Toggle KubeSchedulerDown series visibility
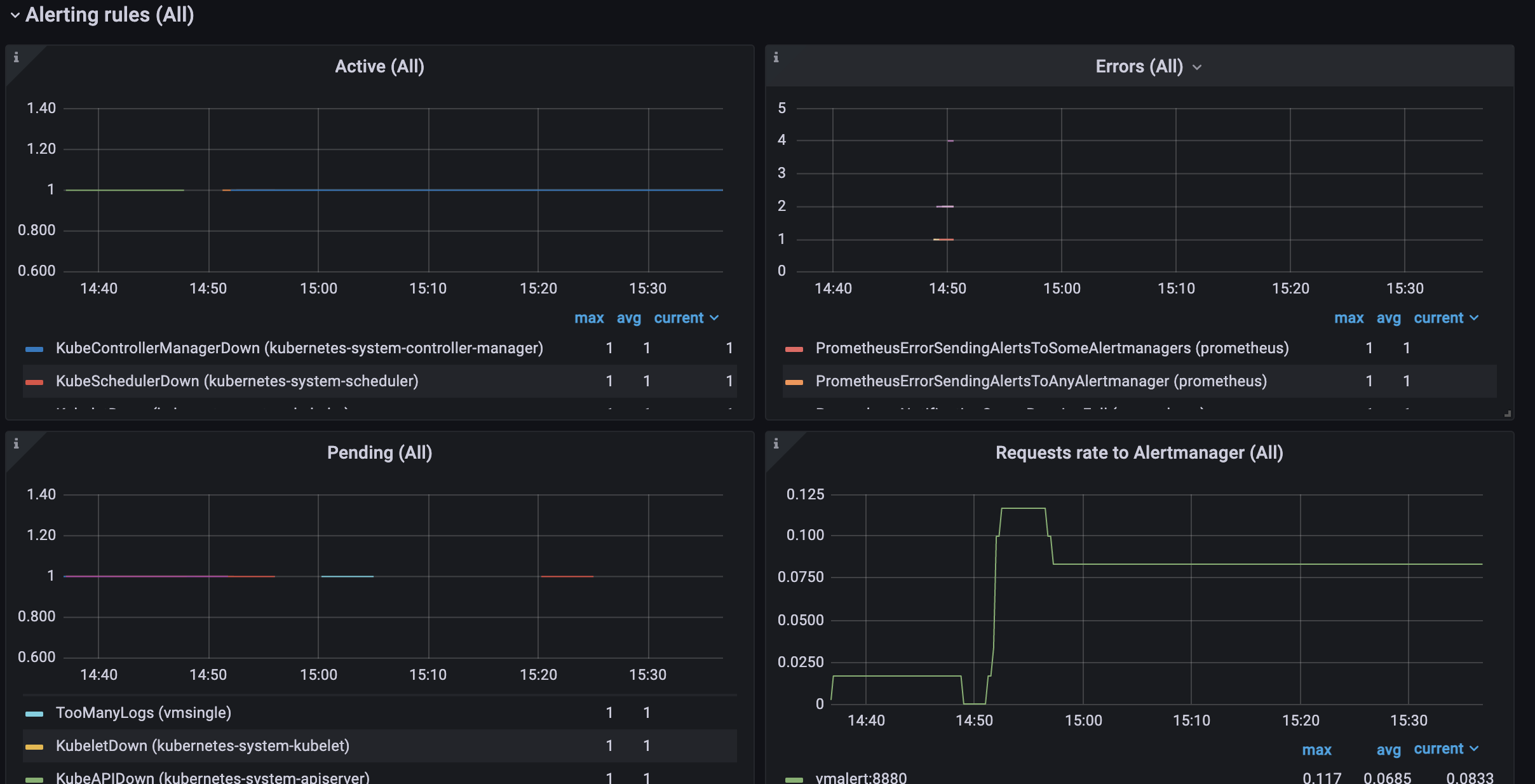The height and width of the screenshot is (784, 1535). (237, 381)
